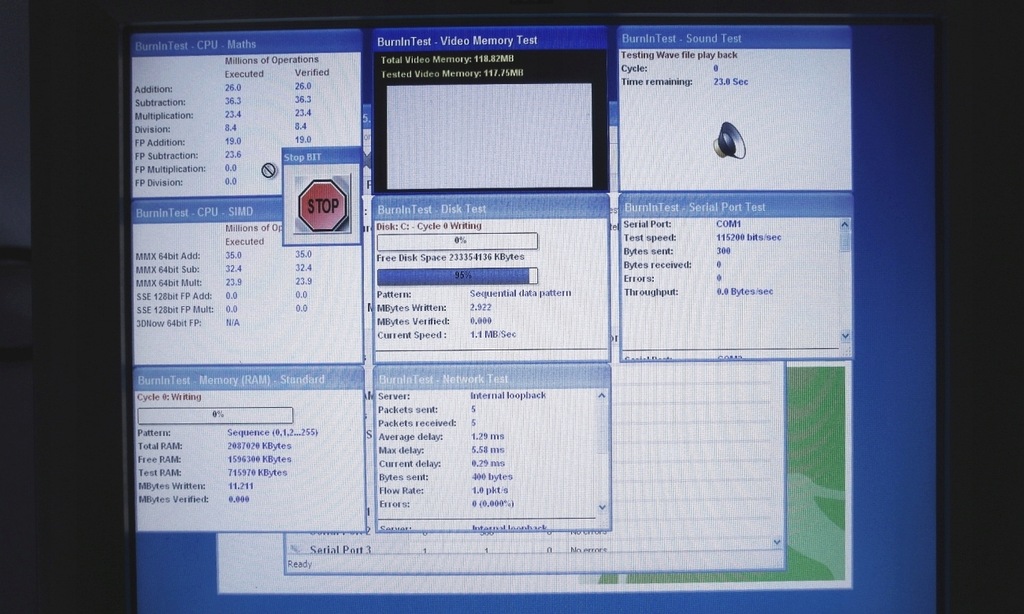
Task: Click the '0.0 Bytes/sec' throughput value
Action: coord(744,291)
